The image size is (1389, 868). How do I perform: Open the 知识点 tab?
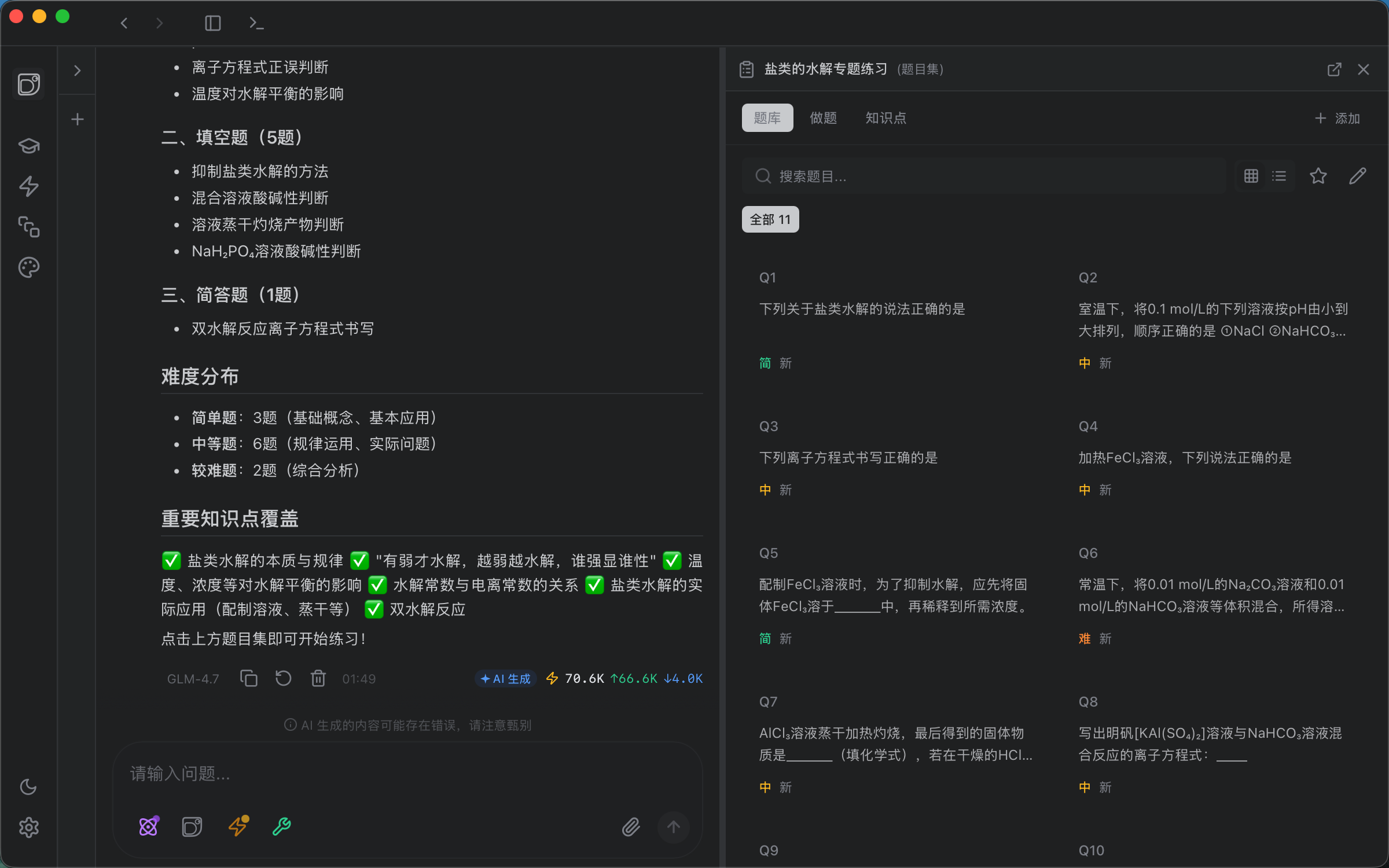[x=885, y=117]
